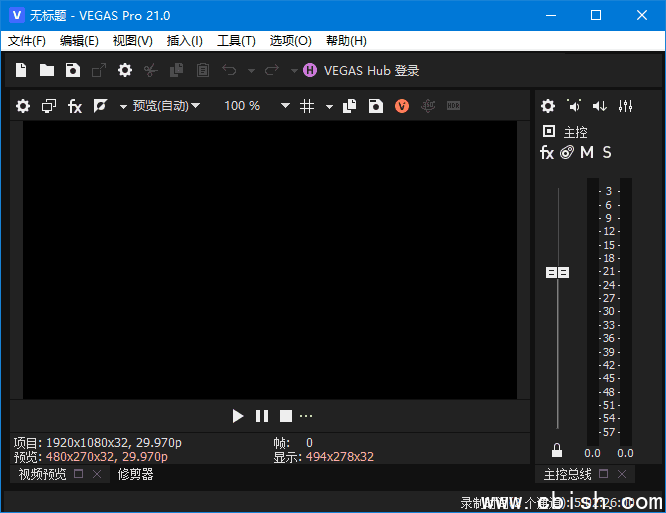
Task: Save snapshot to file icon
Action: (375, 106)
